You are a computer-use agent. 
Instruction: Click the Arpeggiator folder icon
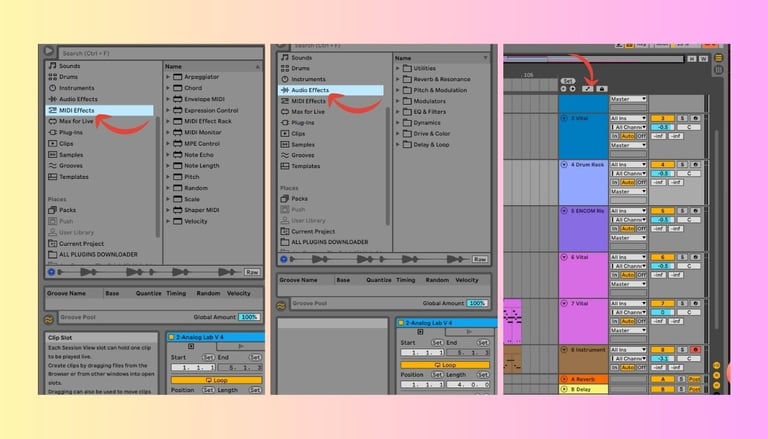tap(177, 77)
